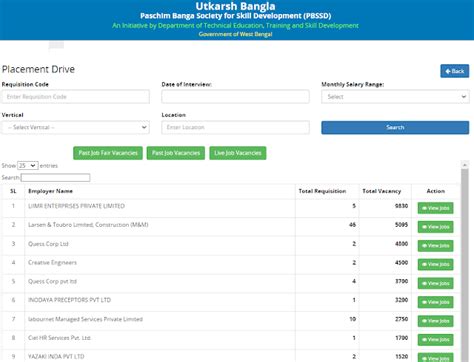Screen dimensions: 474x362
Task: Click the Enter Location input field
Action: (x=235, y=127)
